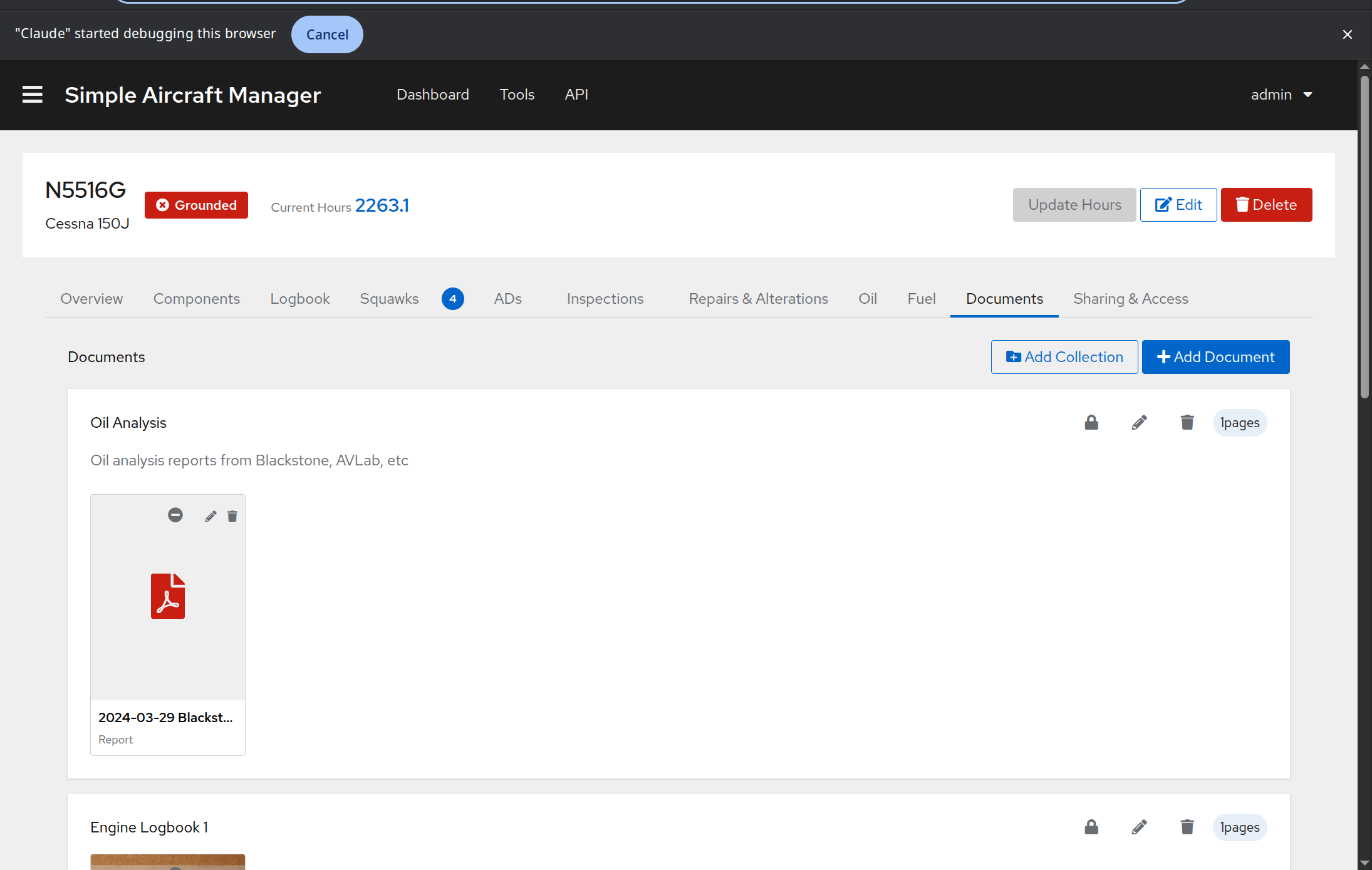Open the Blackstone PDF report thumbnail
The height and width of the screenshot is (870, 1372).
coord(168,596)
